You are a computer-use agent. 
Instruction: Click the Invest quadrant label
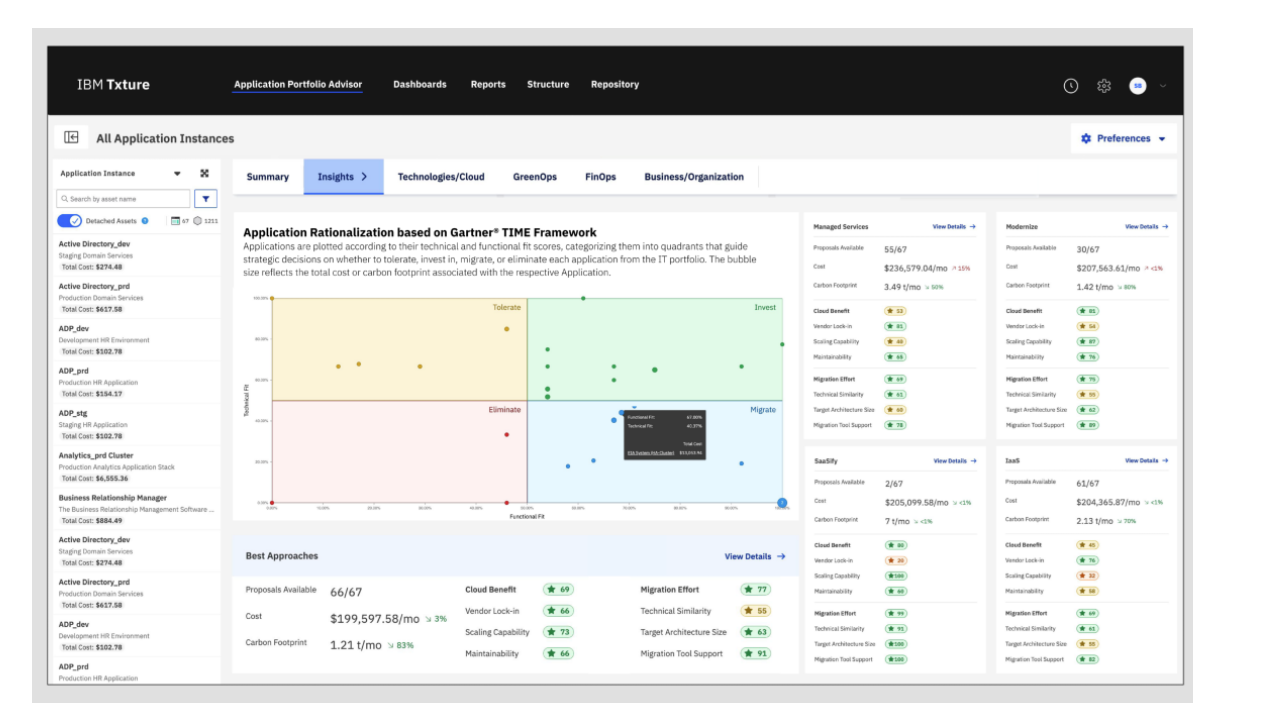pos(765,308)
